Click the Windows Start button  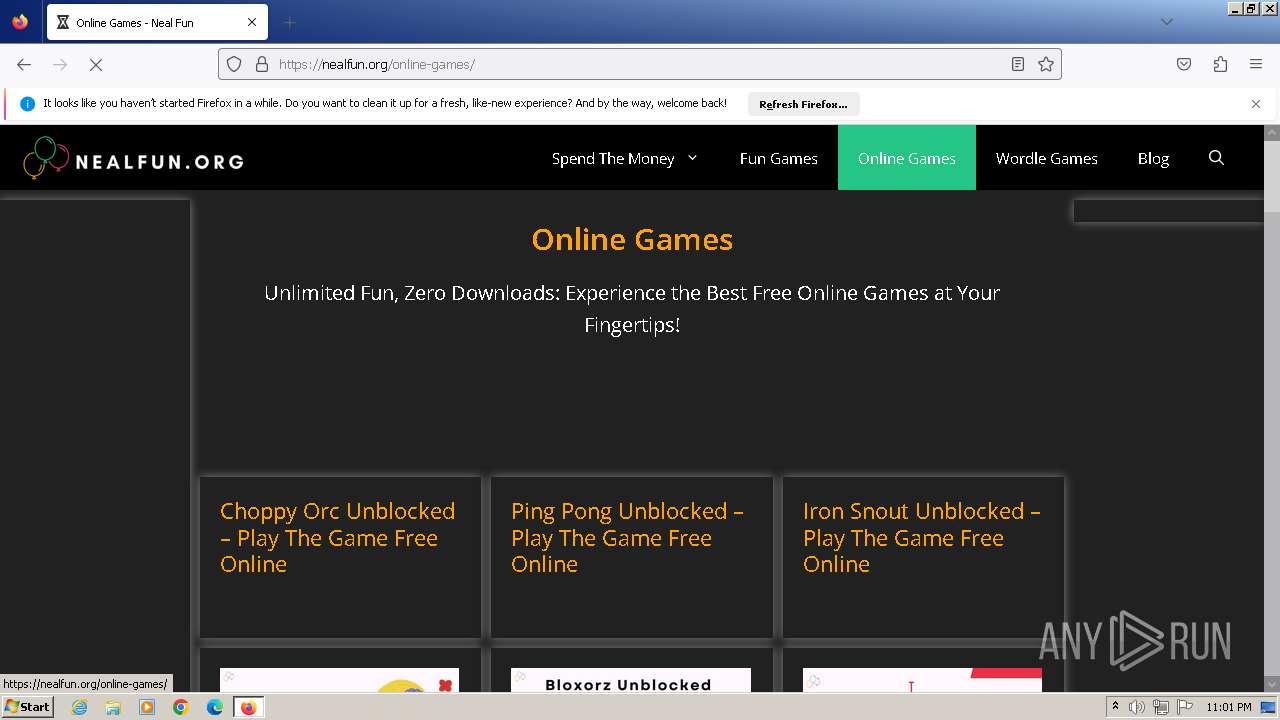(28, 707)
